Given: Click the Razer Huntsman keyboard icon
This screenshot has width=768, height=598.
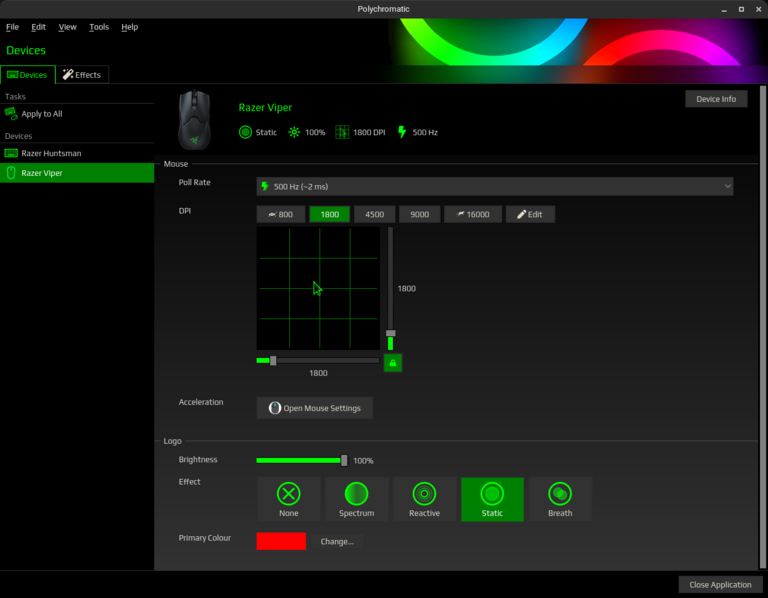Looking at the screenshot, I should 11,153.
